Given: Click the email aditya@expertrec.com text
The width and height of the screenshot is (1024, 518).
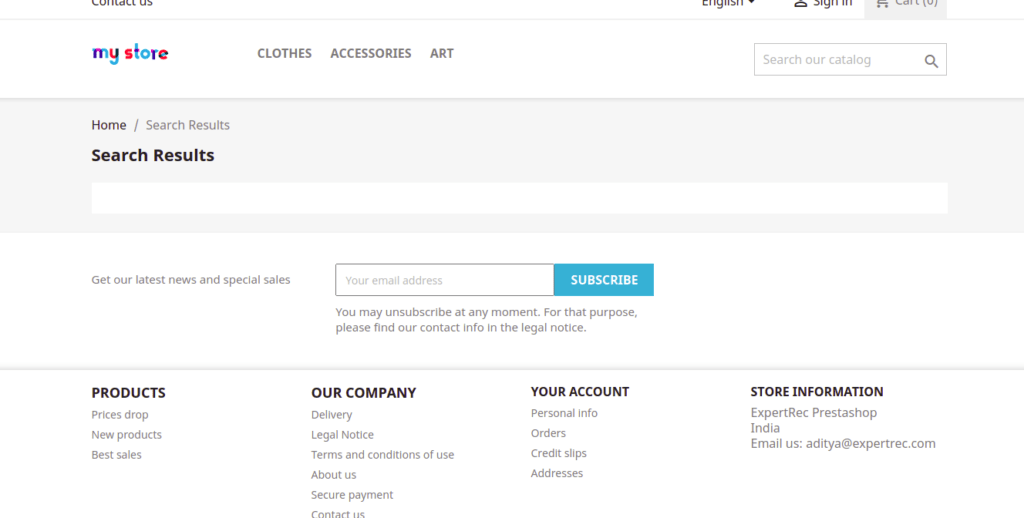Looking at the screenshot, I should (x=871, y=444).
